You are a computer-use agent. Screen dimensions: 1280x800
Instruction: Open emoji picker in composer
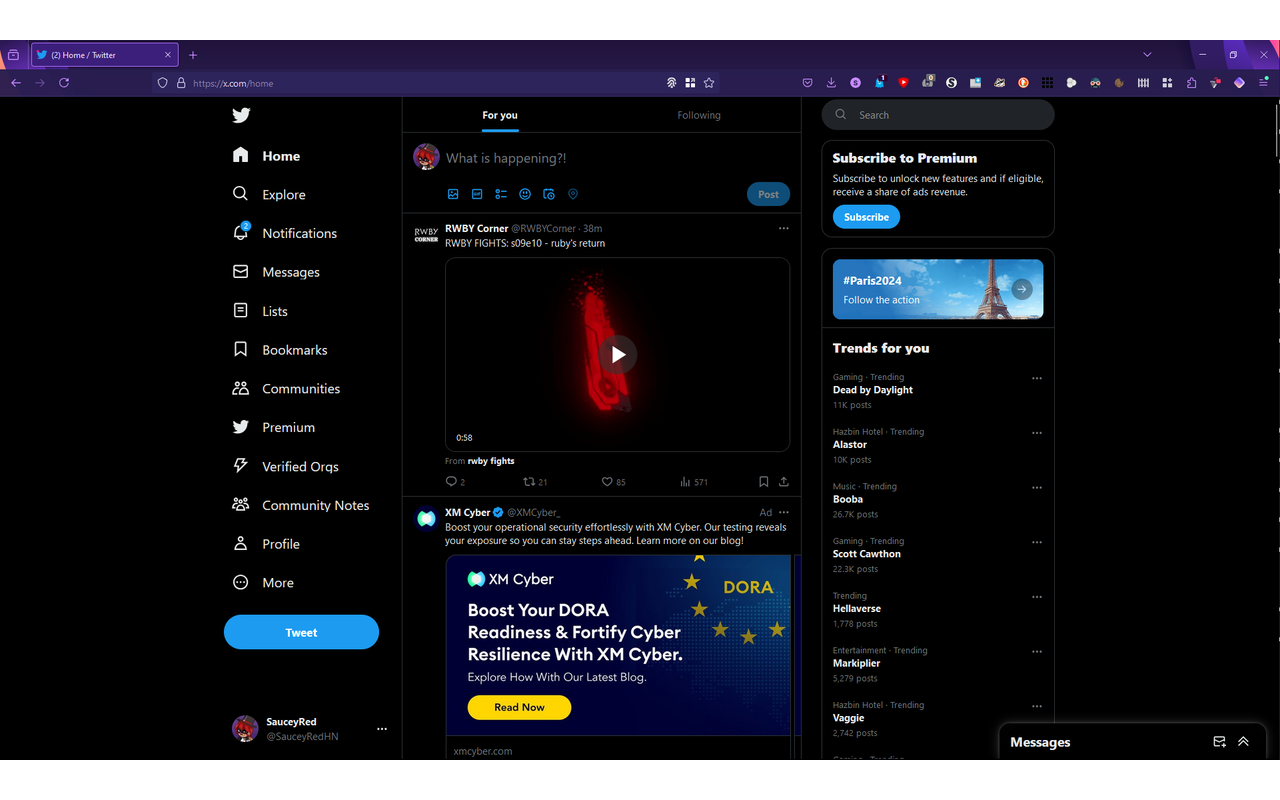pyautogui.click(x=525, y=194)
